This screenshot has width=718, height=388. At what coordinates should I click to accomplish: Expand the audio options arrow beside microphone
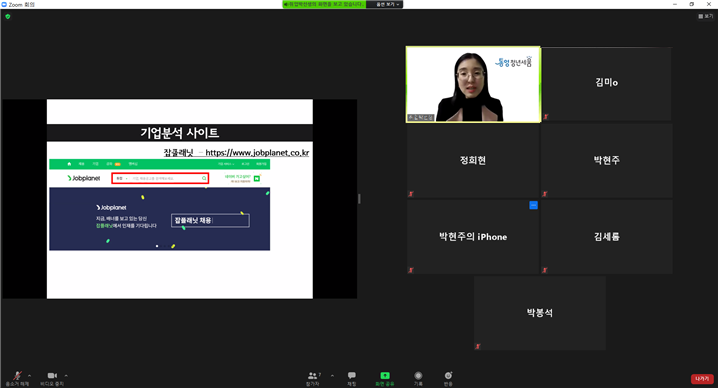click(30, 376)
